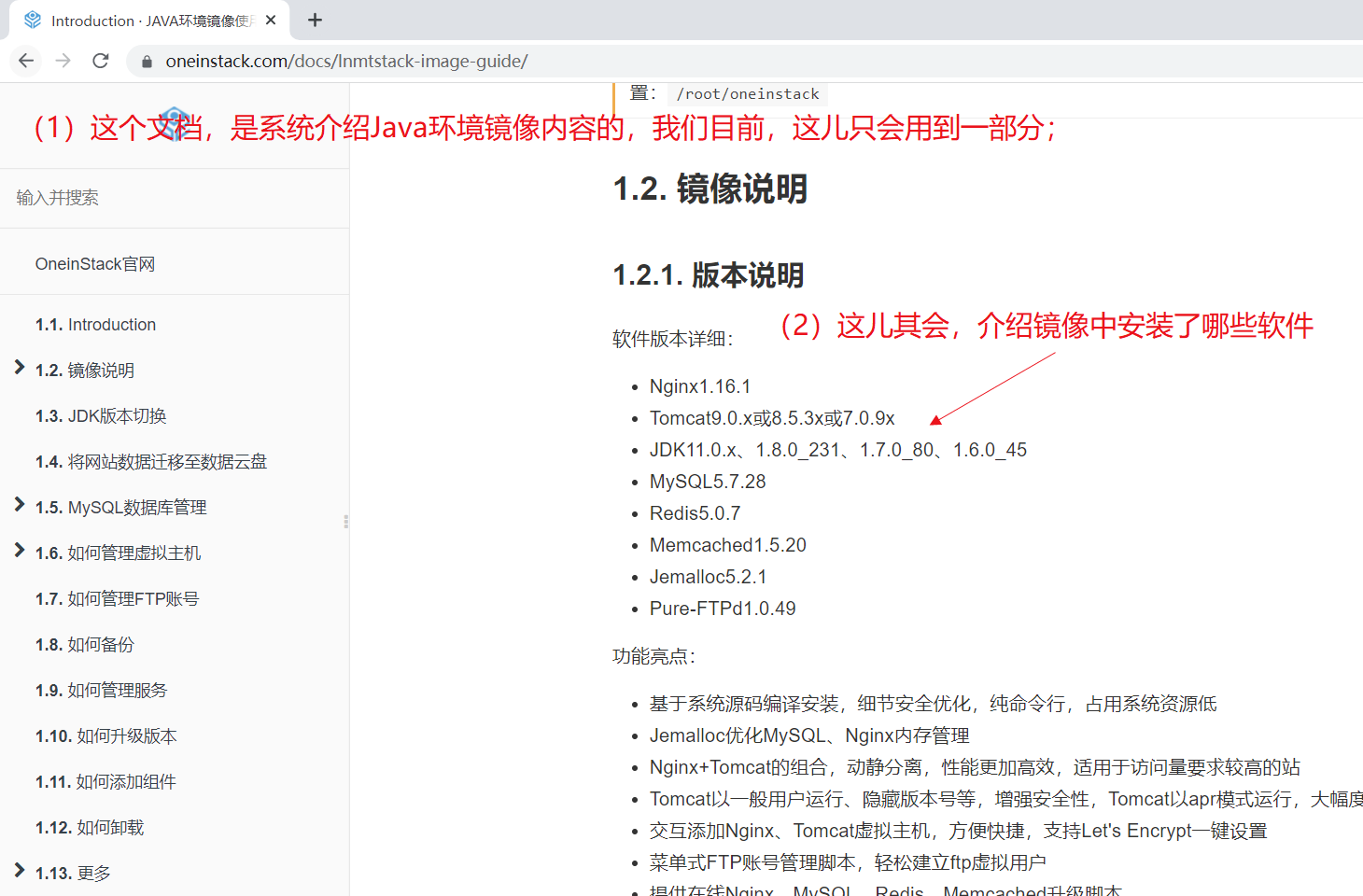Click the /root/oneinstack code path
The width and height of the screenshot is (1363, 896).
(x=748, y=94)
